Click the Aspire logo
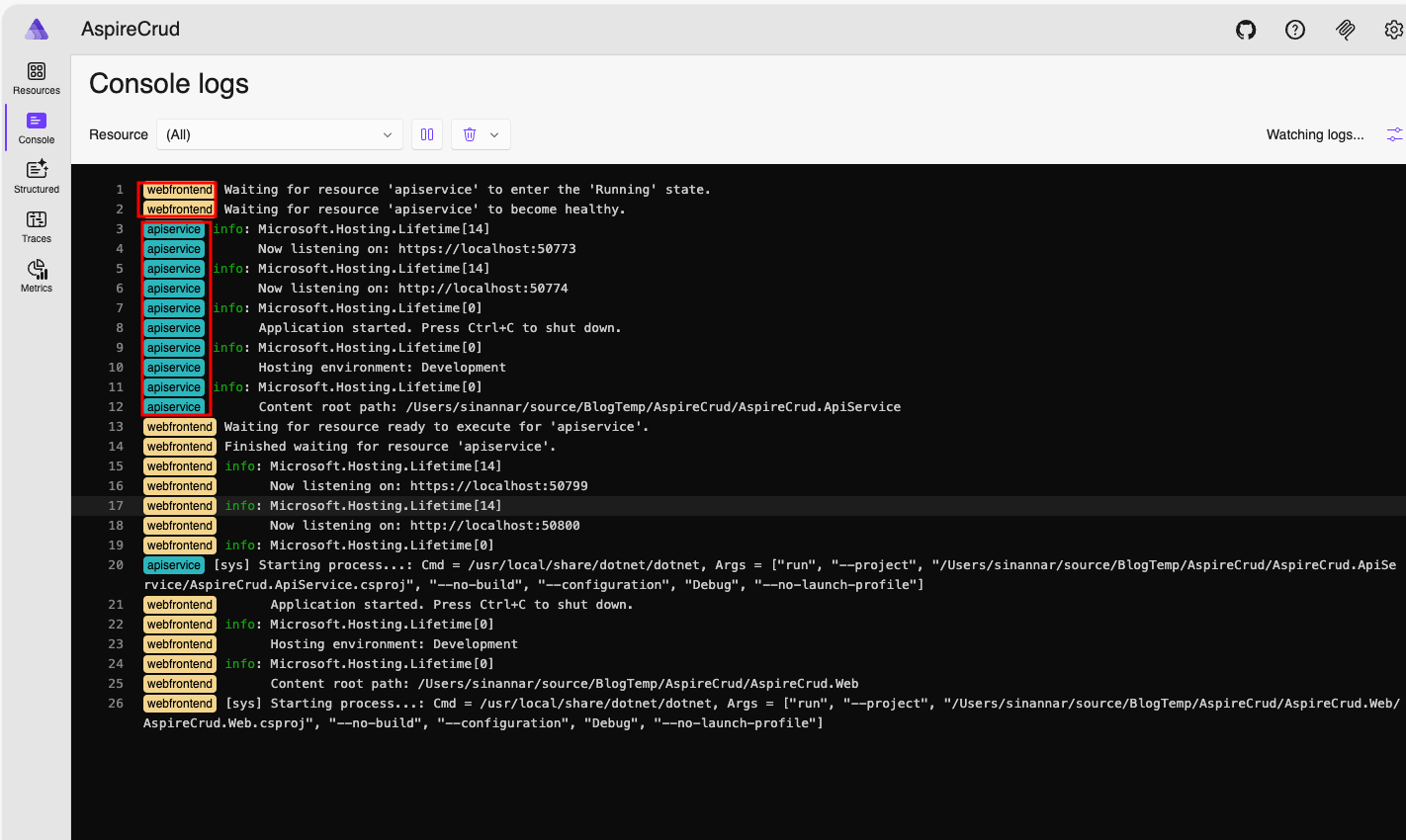 (37, 30)
